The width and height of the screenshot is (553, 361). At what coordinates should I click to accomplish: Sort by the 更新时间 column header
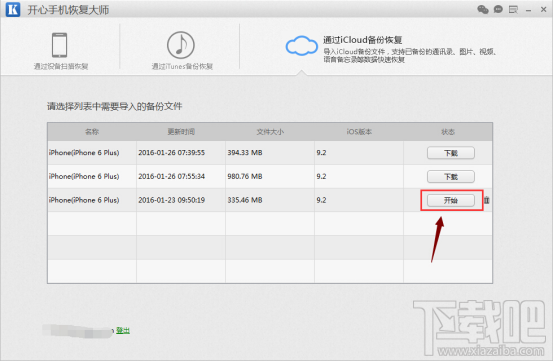pyautogui.click(x=181, y=132)
